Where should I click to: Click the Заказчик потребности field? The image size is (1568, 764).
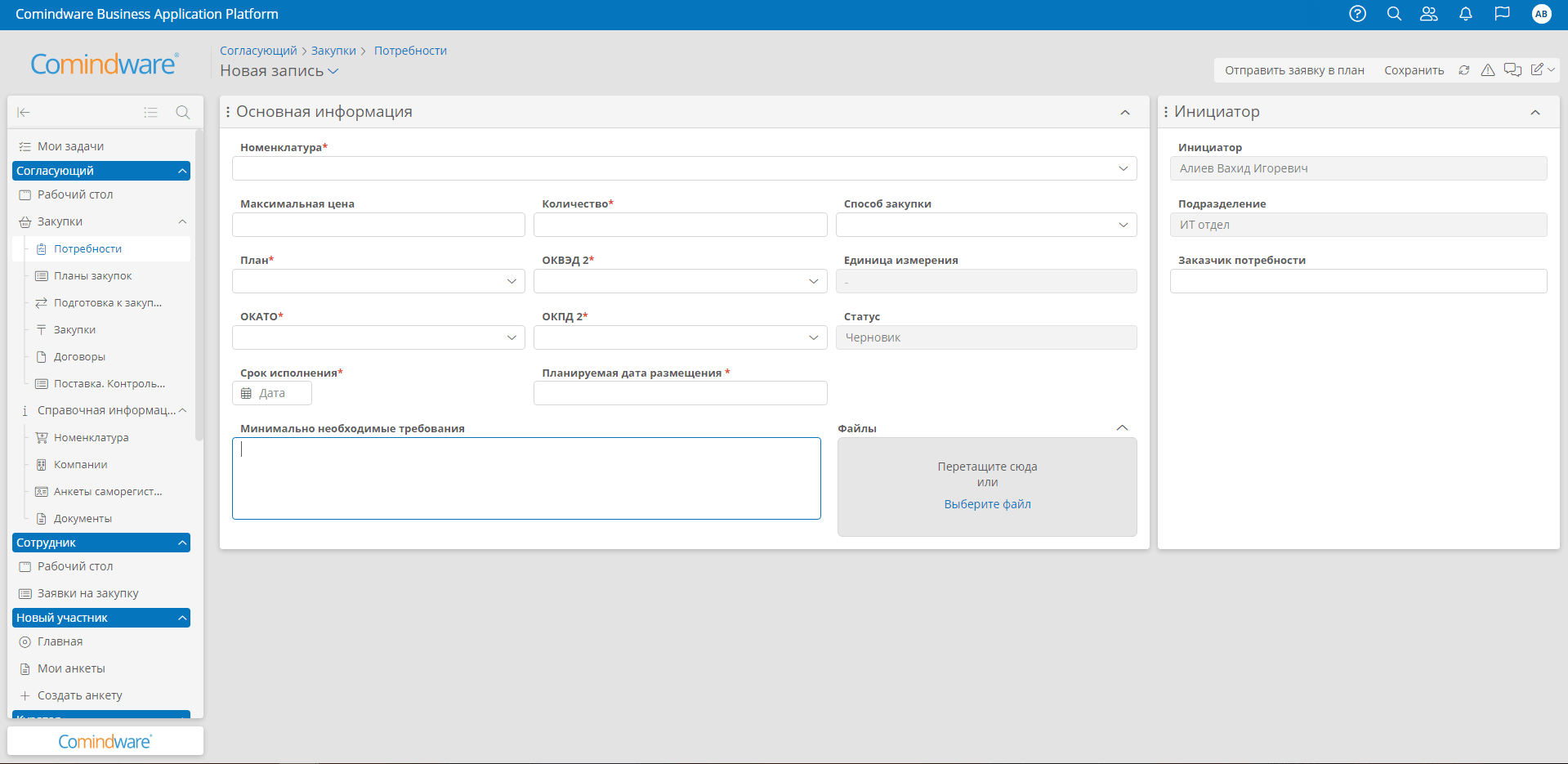point(1358,281)
